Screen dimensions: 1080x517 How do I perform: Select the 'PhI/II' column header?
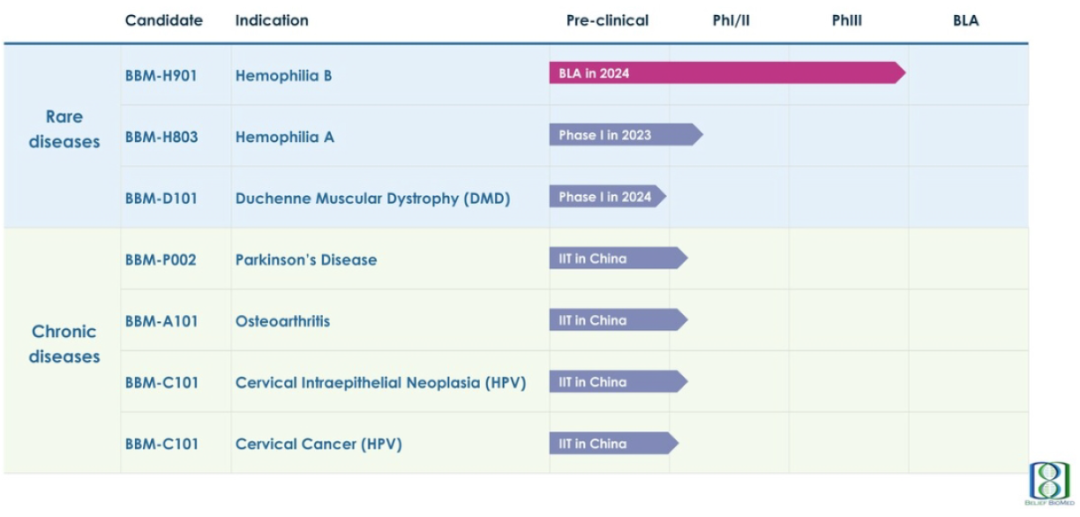(731, 20)
